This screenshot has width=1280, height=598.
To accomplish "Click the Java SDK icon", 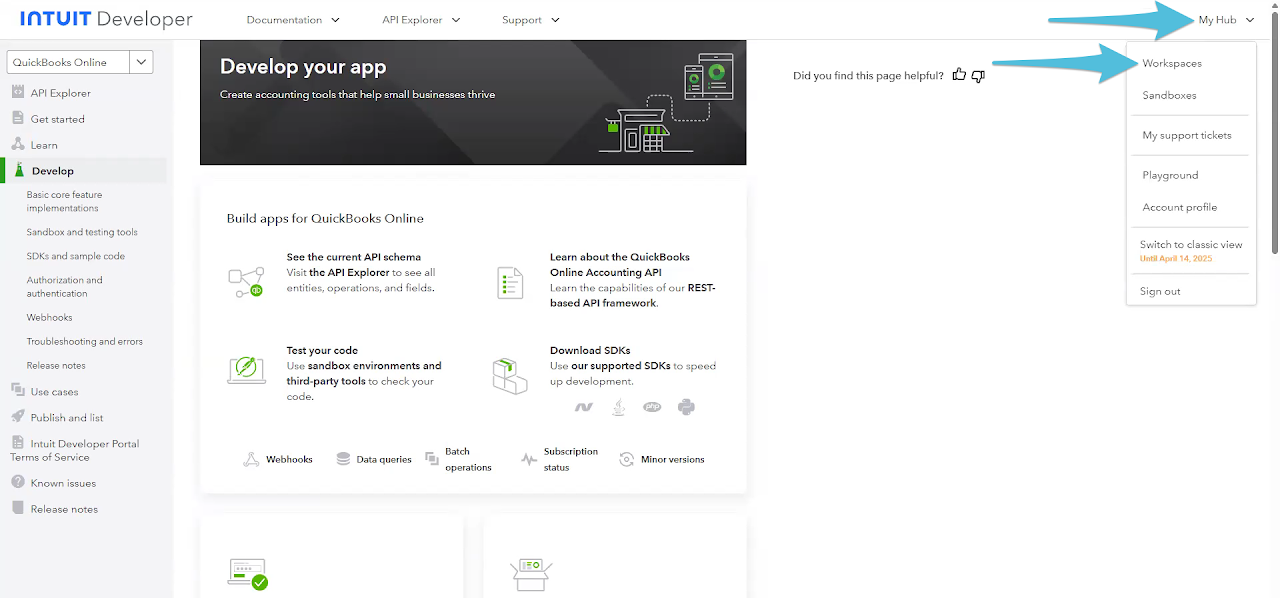I will (620, 407).
